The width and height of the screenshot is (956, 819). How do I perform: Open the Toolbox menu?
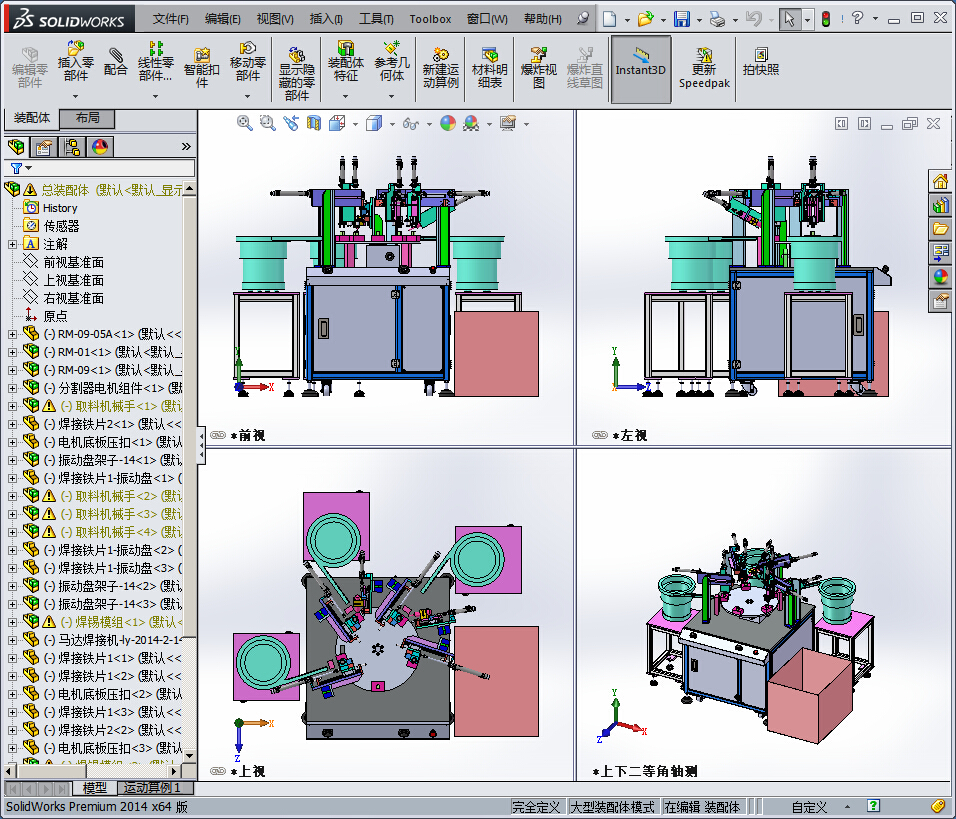[430, 19]
